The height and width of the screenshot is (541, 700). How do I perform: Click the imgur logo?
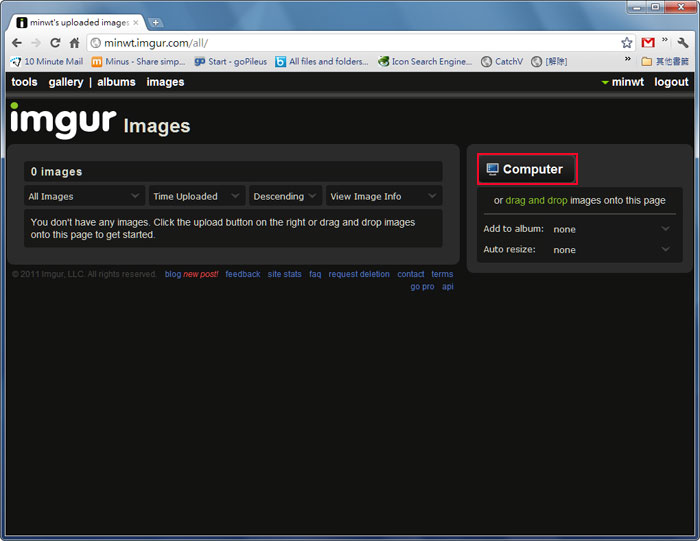63,120
